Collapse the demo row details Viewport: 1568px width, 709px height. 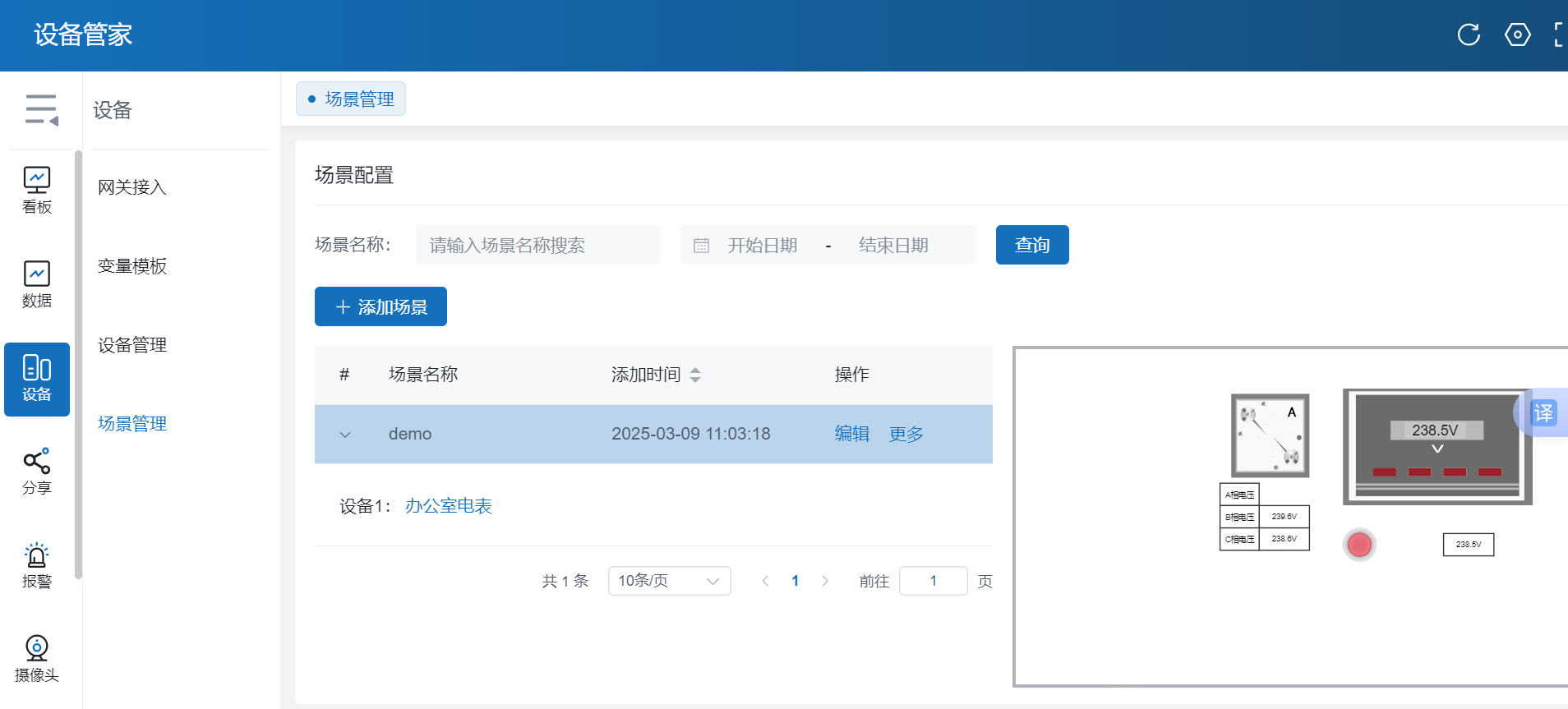pyautogui.click(x=345, y=435)
